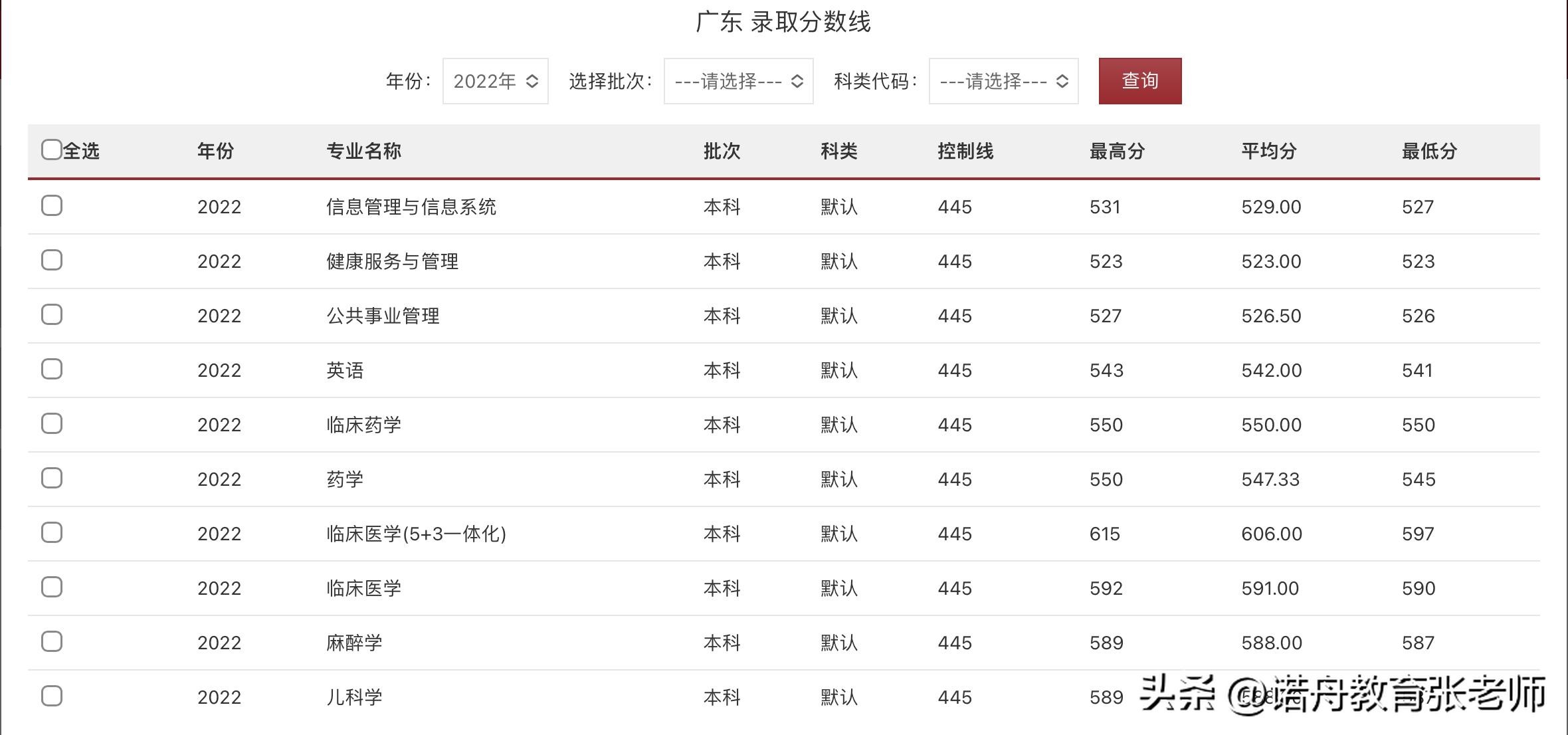The width and height of the screenshot is (1568, 735).
Task: Tick the 药学 row checkbox
Action: pyautogui.click(x=52, y=478)
